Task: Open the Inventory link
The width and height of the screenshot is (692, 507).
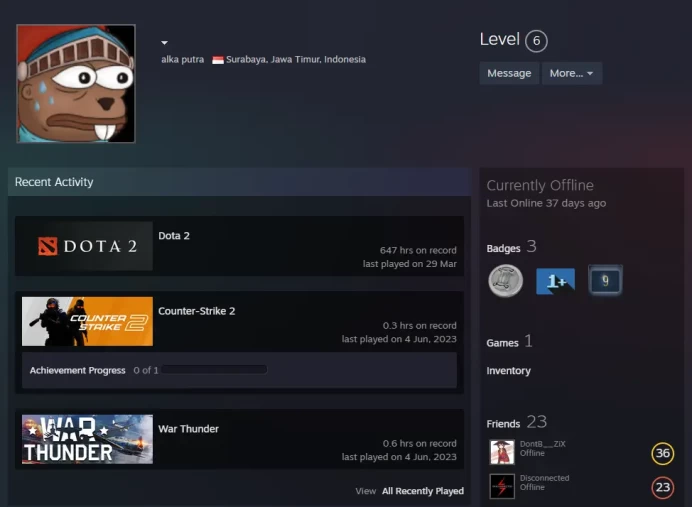Action: pyautogui.click(x=508, y=371)
